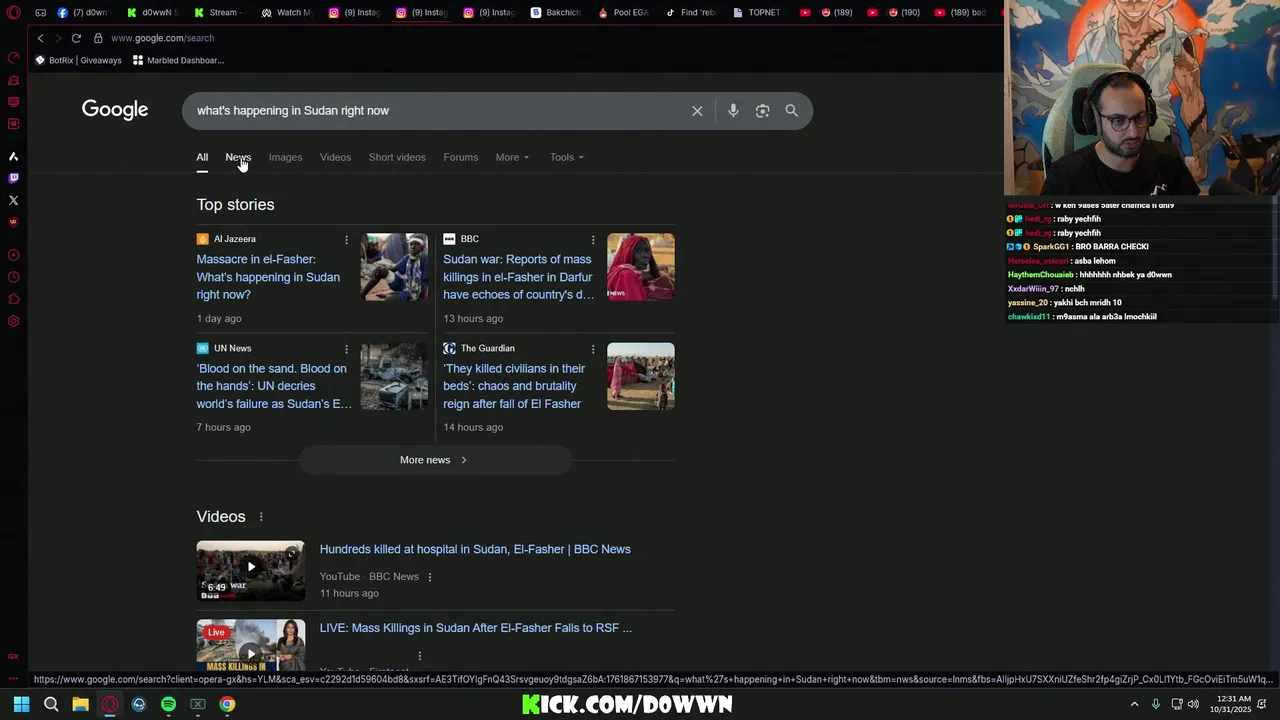Viewport: 1280px width, 720px height.
Task: Open Al Jazeera 'Massacre in el-Fasher' article
Action: (268, 277)
